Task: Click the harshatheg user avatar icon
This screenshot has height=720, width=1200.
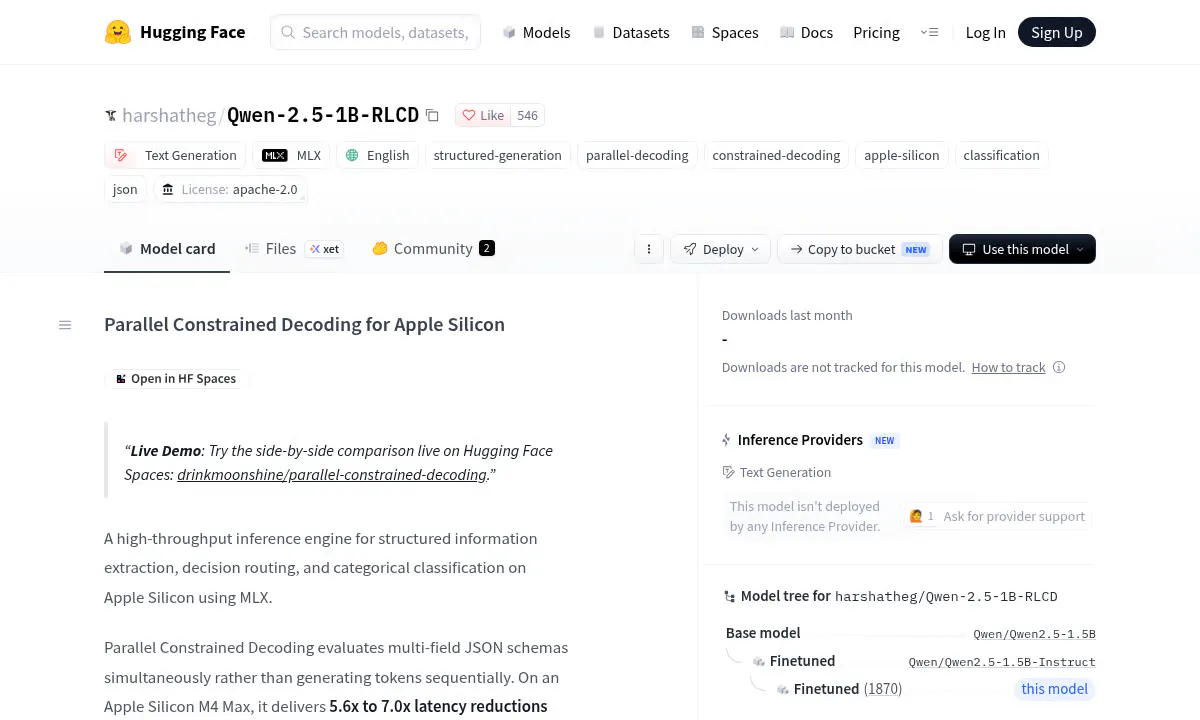Action: coord(111,116)
